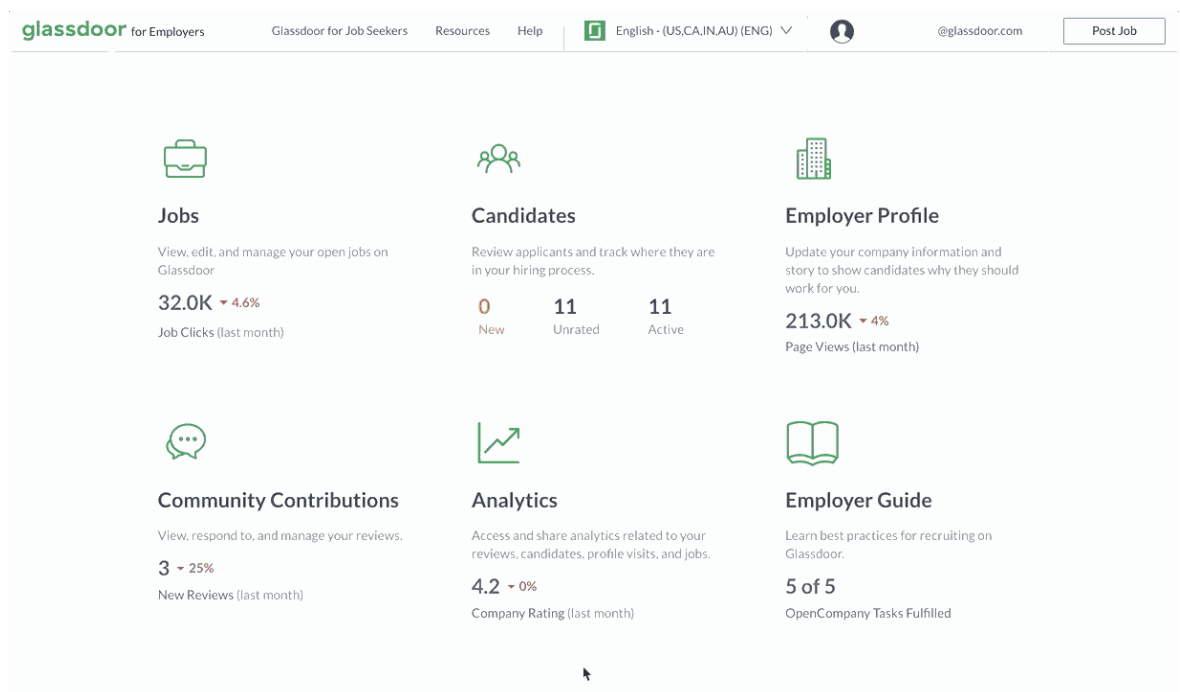Open the Candidates heading link
The image size is (1180, 692).
click(x=523, y=216)
